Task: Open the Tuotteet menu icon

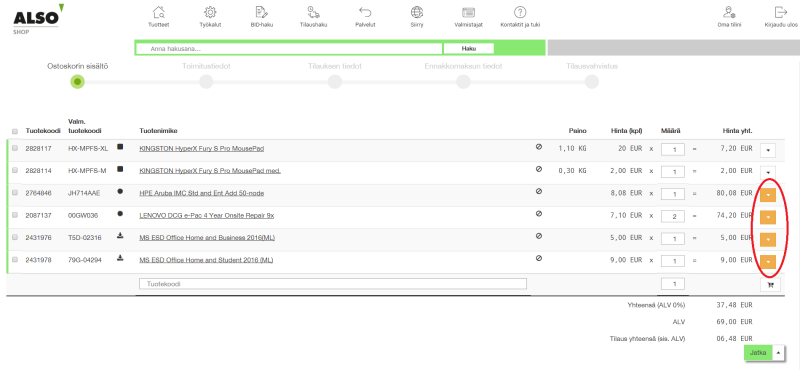Action: coord(159,12)
